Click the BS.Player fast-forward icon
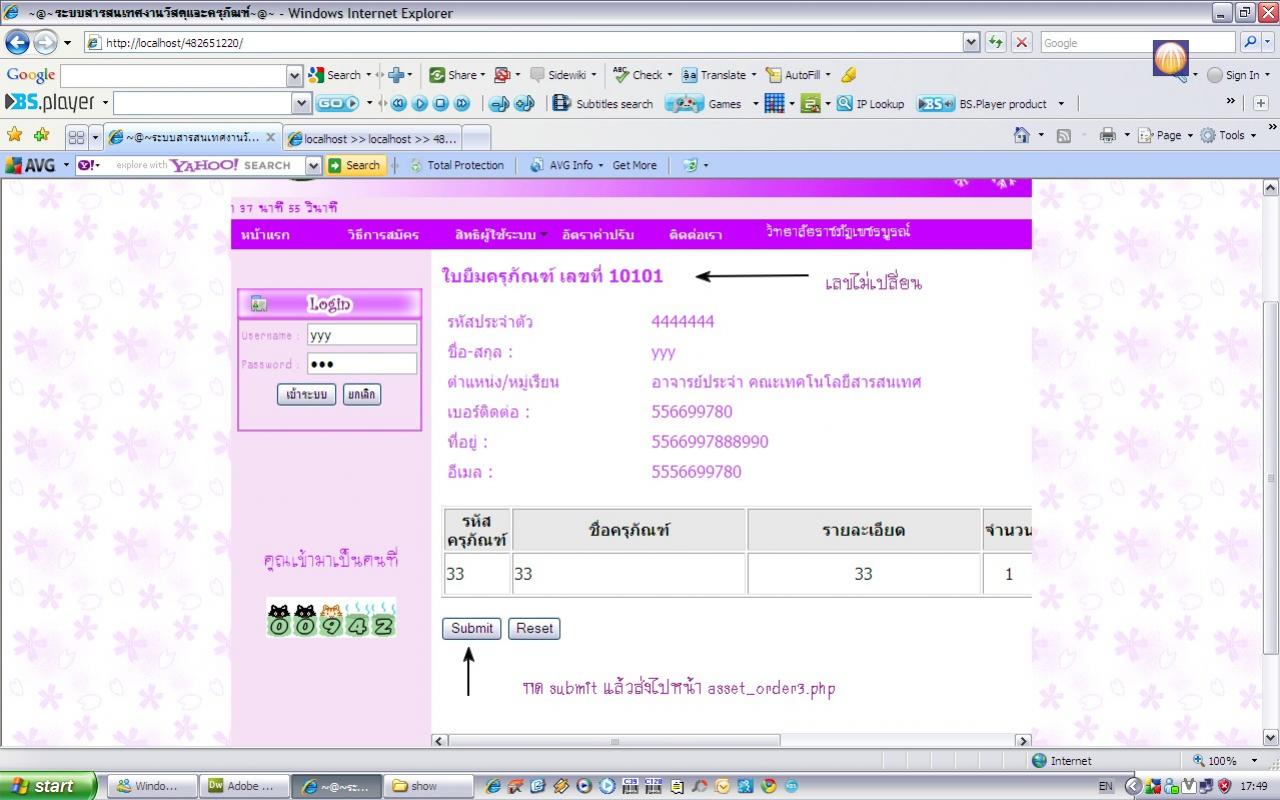 tap(462, 103)
